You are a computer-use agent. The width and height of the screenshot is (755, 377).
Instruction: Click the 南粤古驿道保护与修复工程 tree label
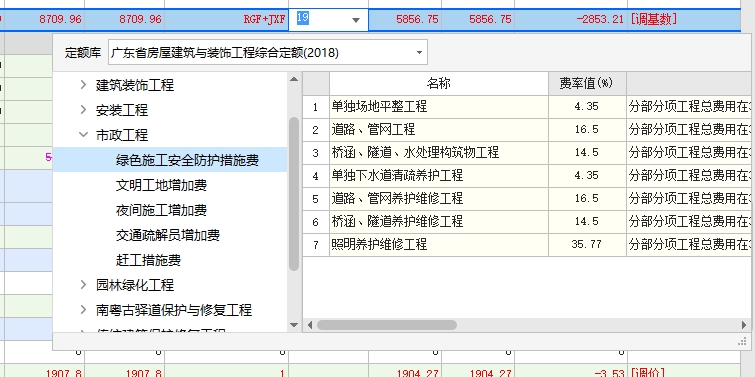[x=174, y=310]
